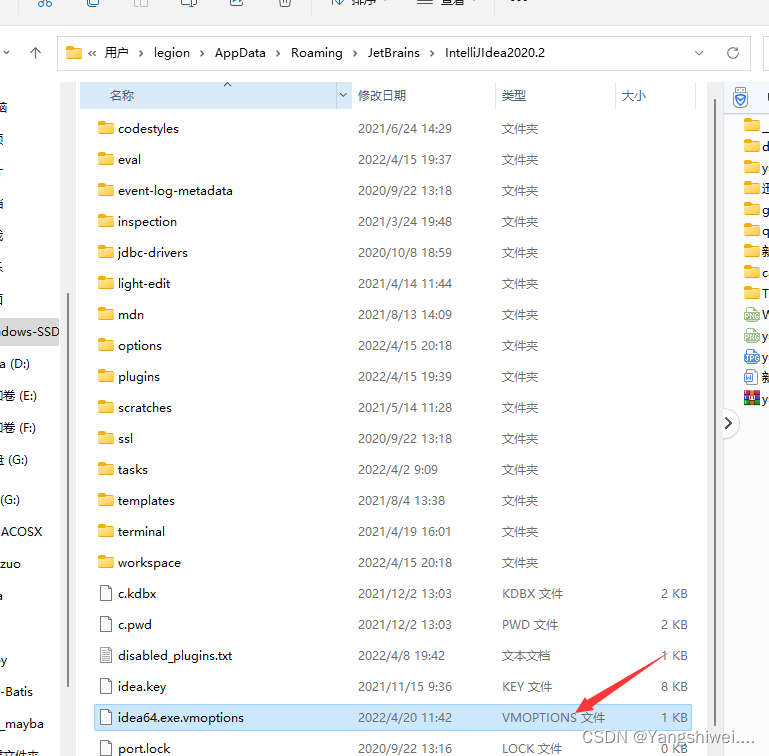Image resolution: width=769 pixels, height=756 pixels.
Task: Navigate to 用户 in the breadcrumb
Action: [x=117, y=52]
